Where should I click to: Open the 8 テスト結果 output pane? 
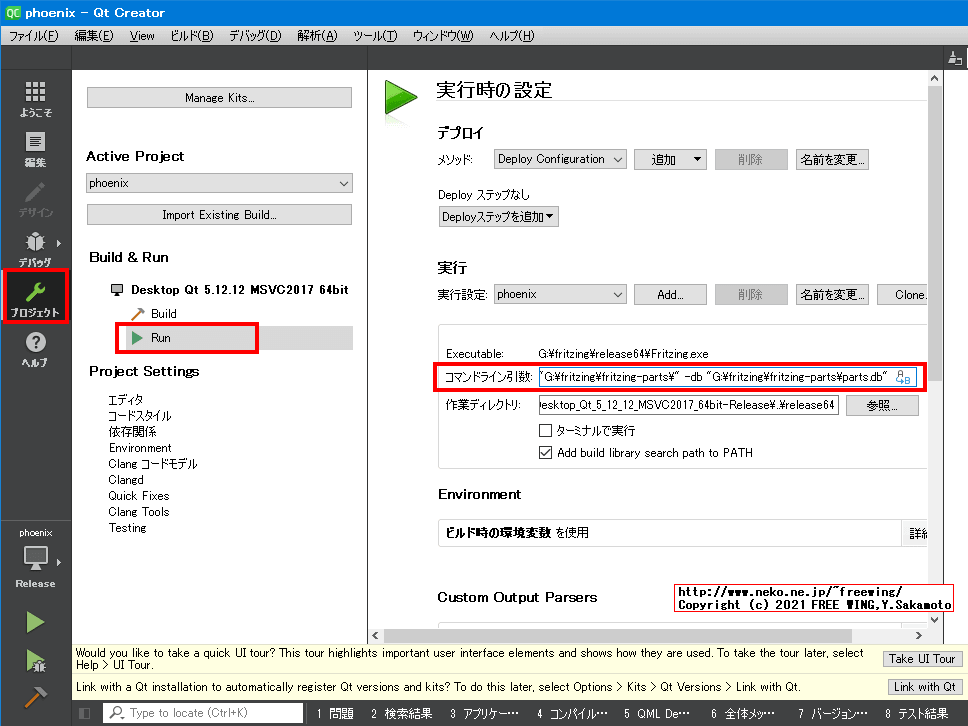(x=916, y=714)
